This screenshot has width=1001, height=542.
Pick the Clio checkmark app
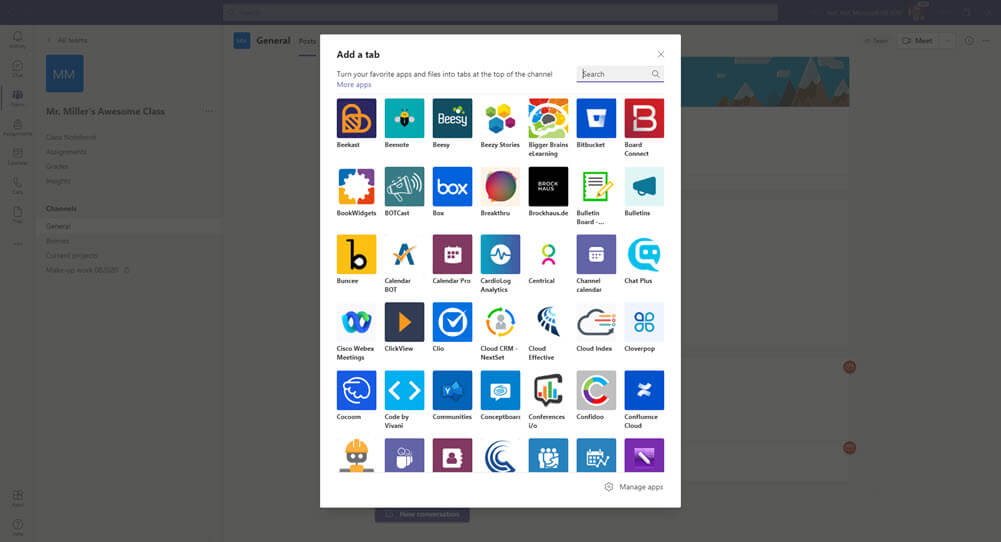coord(452,322)
